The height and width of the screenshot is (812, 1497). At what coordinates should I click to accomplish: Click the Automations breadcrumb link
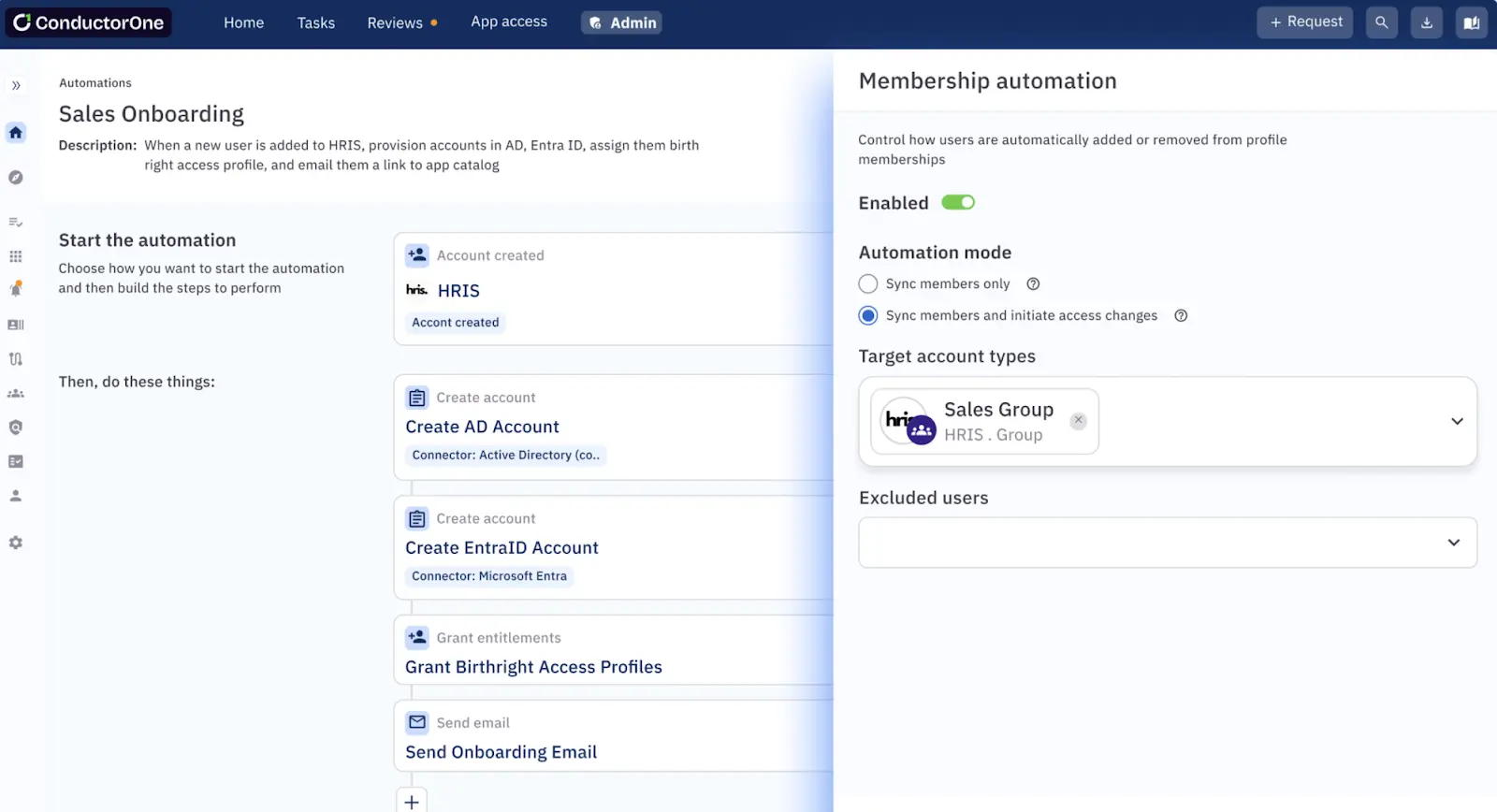(x=95, y=83)
